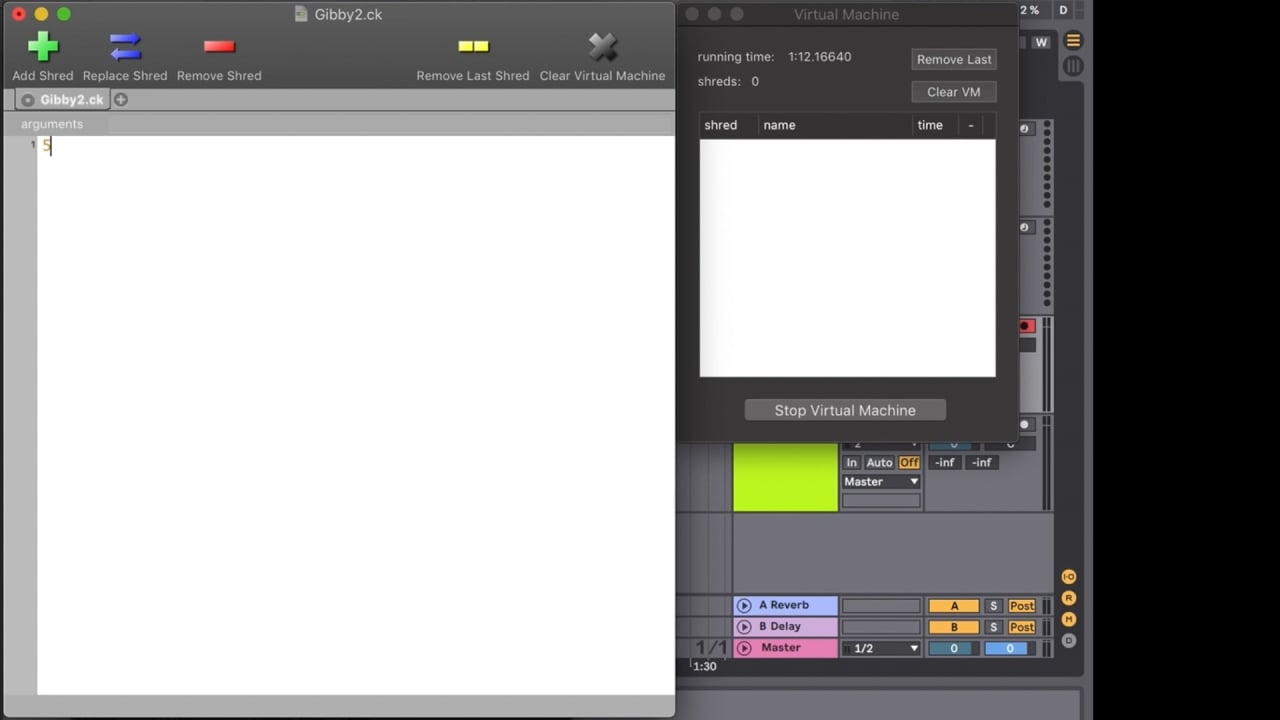The image size is (1280, 720).
Task: Click the Clear Virtual Machine X icon
Action: pyautogui.click(x=602, y=46)
